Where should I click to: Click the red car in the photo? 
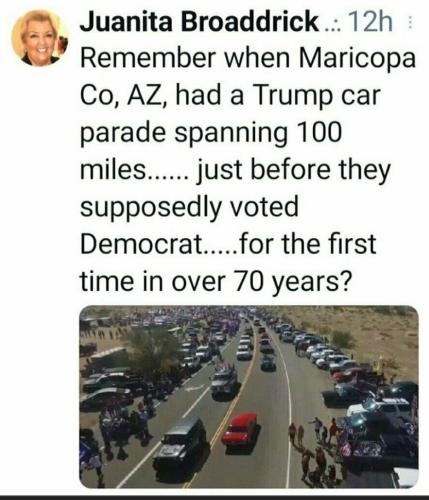241,430
